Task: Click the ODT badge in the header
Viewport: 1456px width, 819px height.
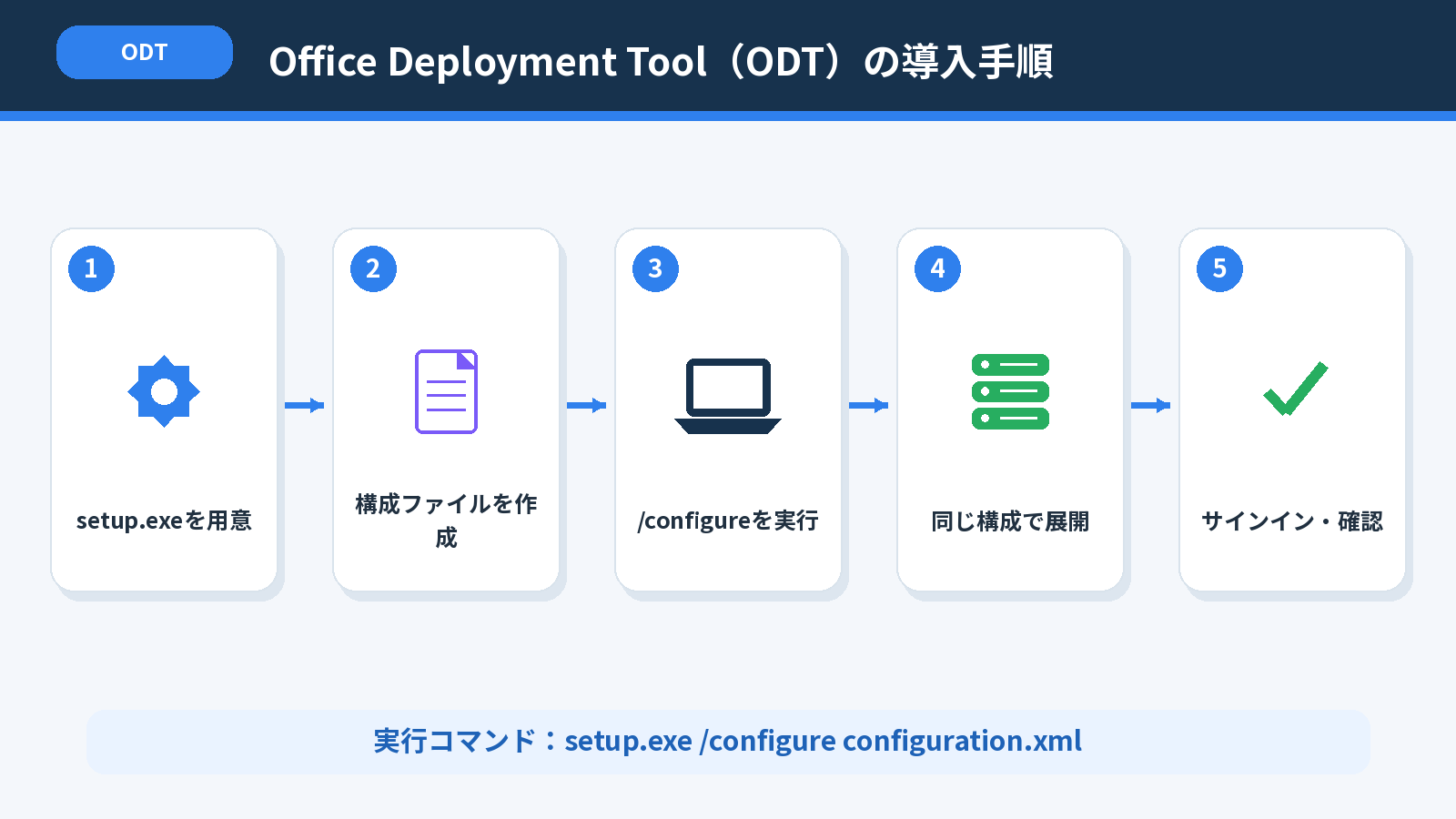Action: pos(145,53)
